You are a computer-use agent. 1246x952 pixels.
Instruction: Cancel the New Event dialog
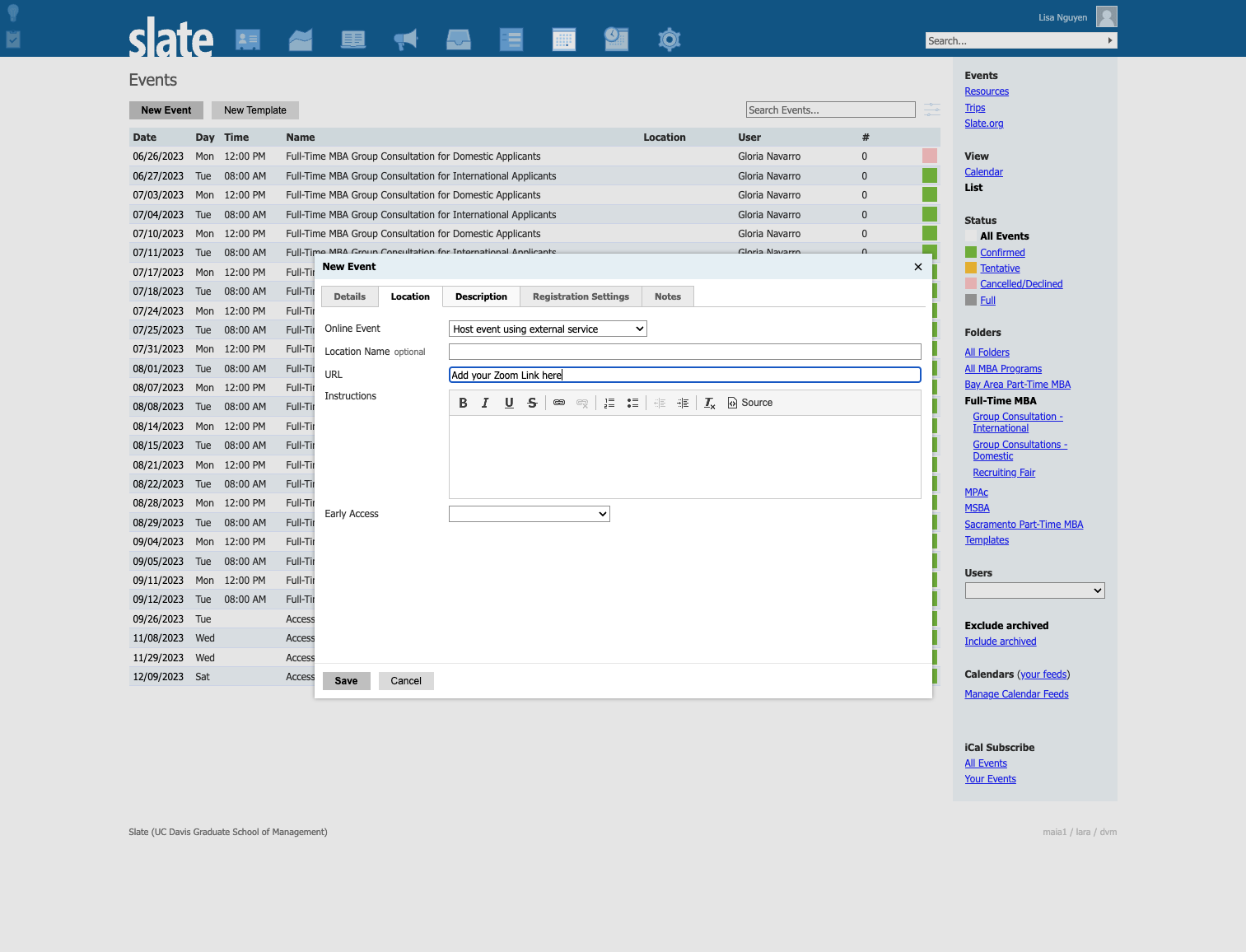click(x=406, y=681)
